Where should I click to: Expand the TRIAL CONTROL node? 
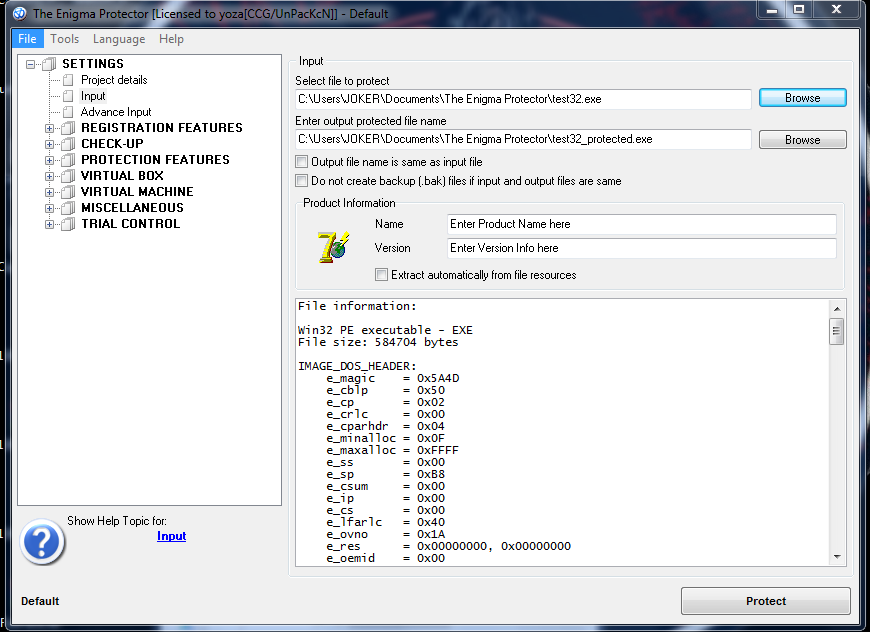click(x=49, y=225)
